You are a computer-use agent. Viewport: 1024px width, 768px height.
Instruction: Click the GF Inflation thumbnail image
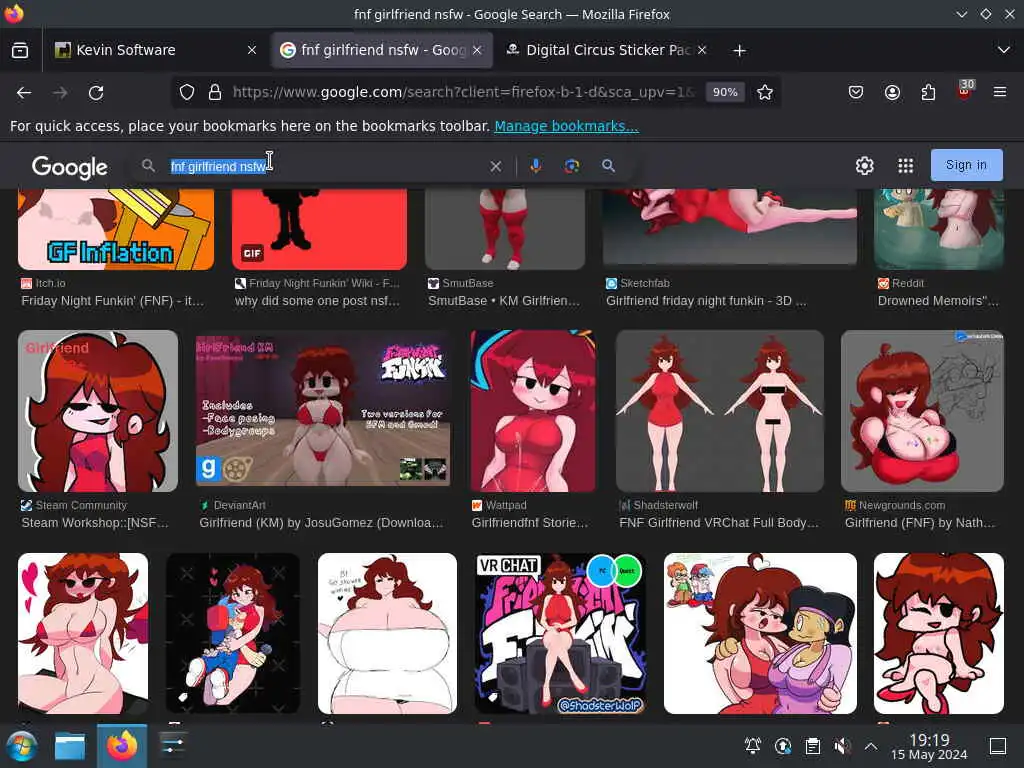click(x=116, y=229)
